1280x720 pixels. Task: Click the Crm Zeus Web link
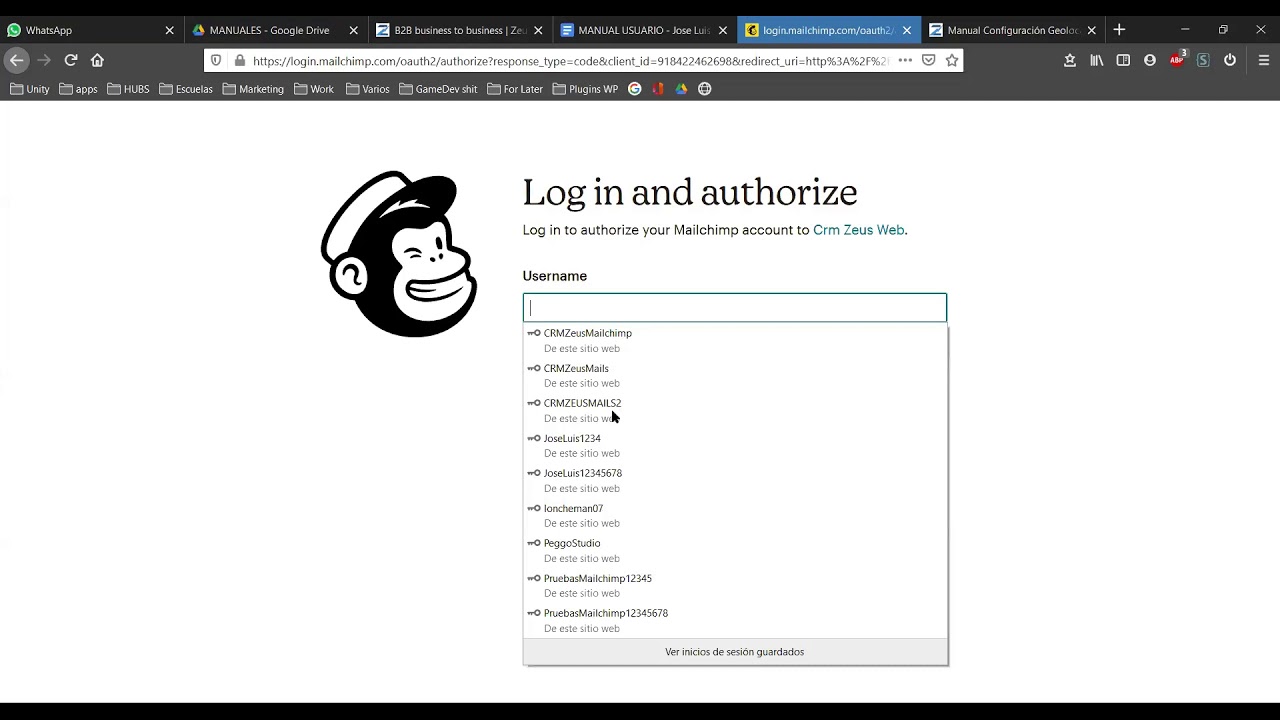pos(859,230)
